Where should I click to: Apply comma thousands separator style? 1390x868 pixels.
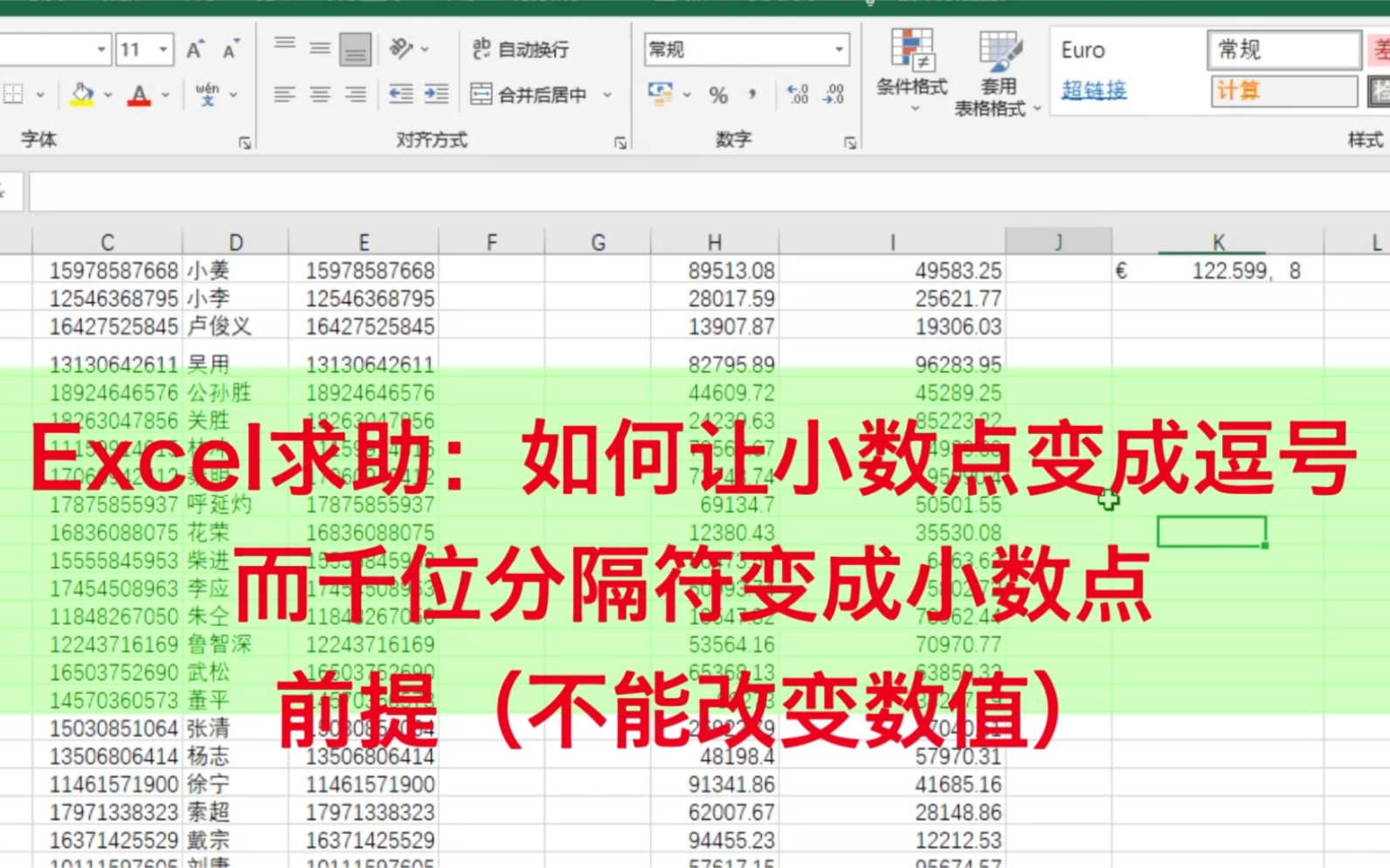tap(752, 94)
